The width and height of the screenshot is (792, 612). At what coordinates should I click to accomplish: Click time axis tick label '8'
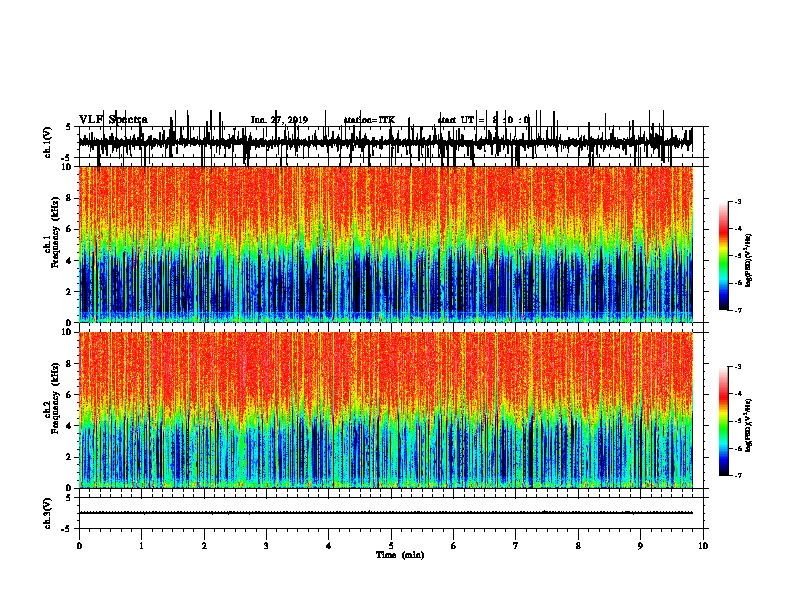pyautogui.click(x=578, y=546)
